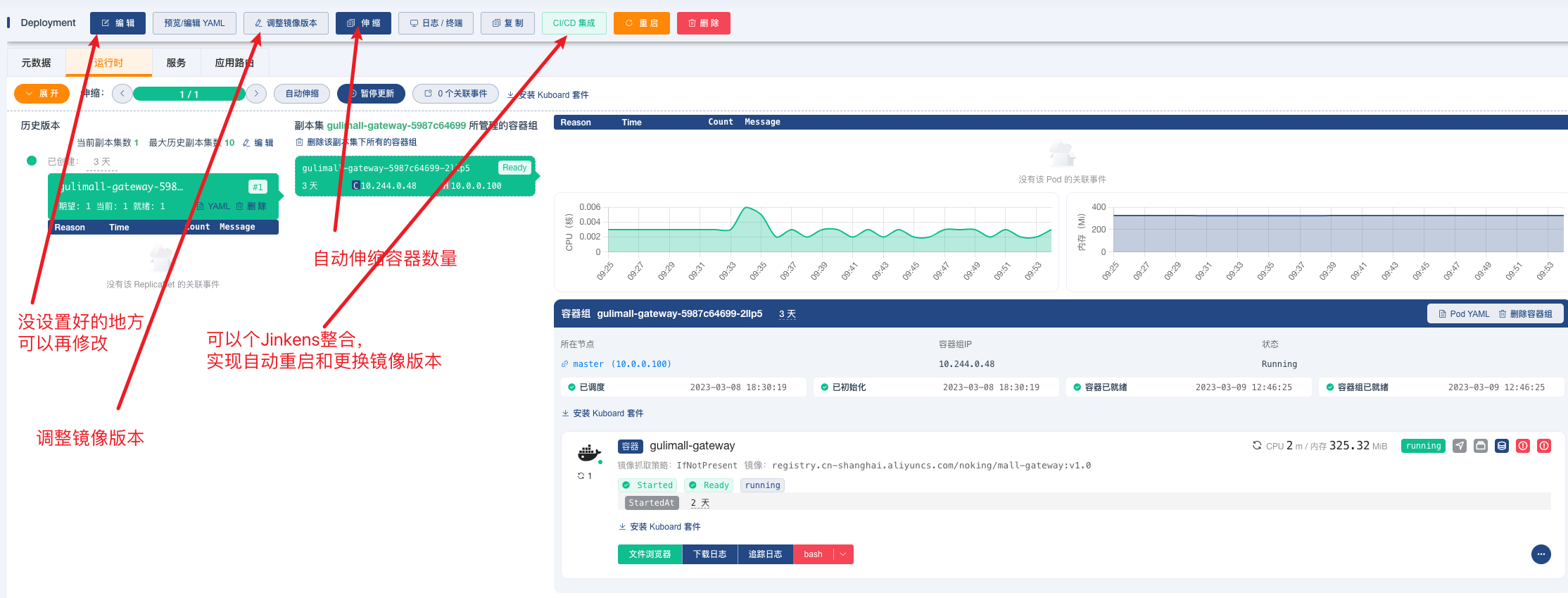Click the blue database-stack icon
This screenshot has width=1568, height=598.
(x=1502, y=446)
